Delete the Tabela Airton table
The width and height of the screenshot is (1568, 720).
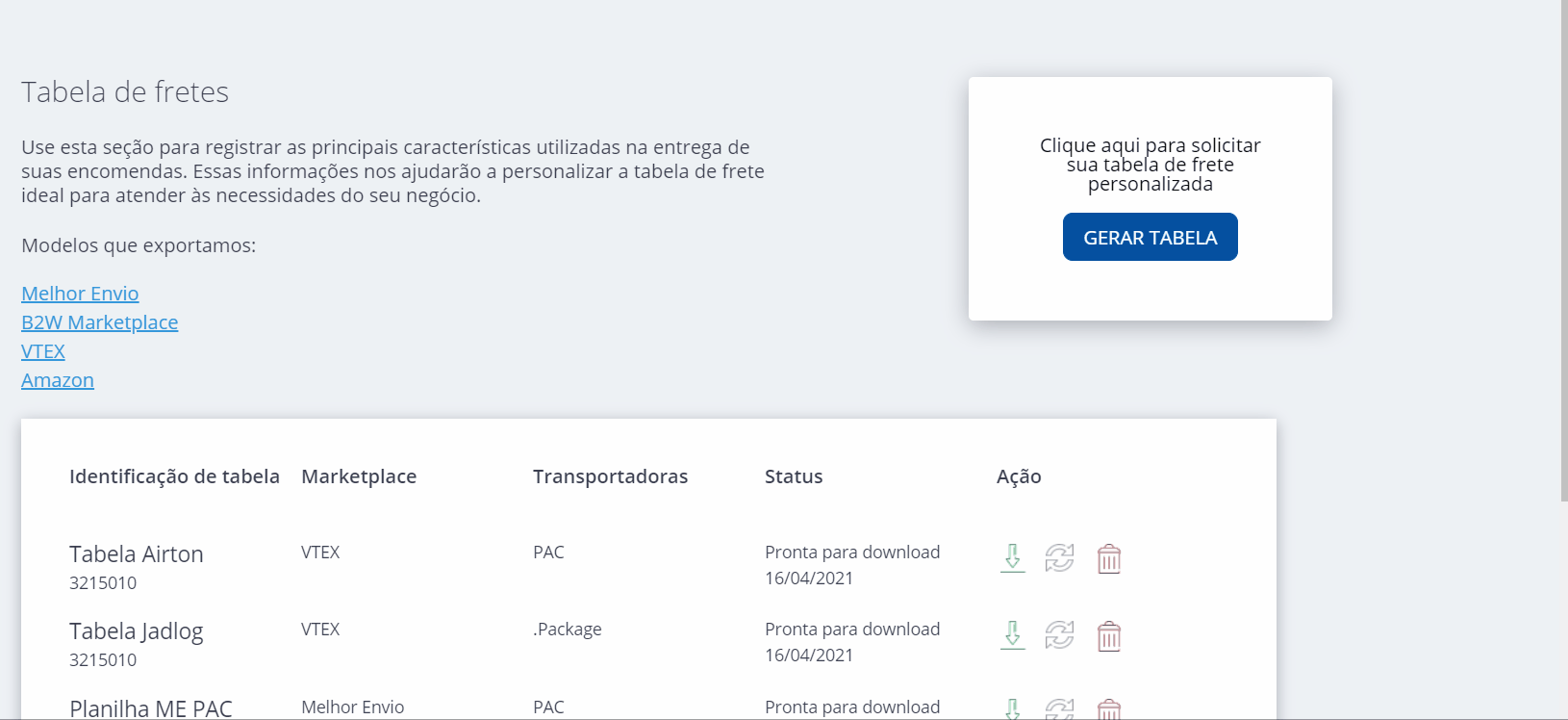point(1109,558)
